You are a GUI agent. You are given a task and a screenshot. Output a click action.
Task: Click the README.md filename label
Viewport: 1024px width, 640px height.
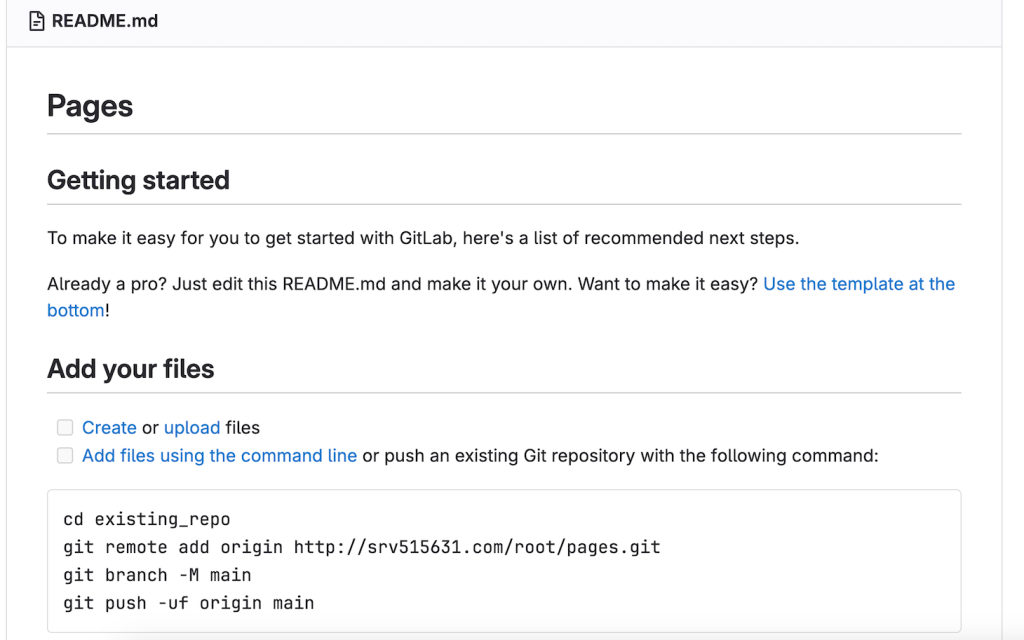click(x=102, y=19)
